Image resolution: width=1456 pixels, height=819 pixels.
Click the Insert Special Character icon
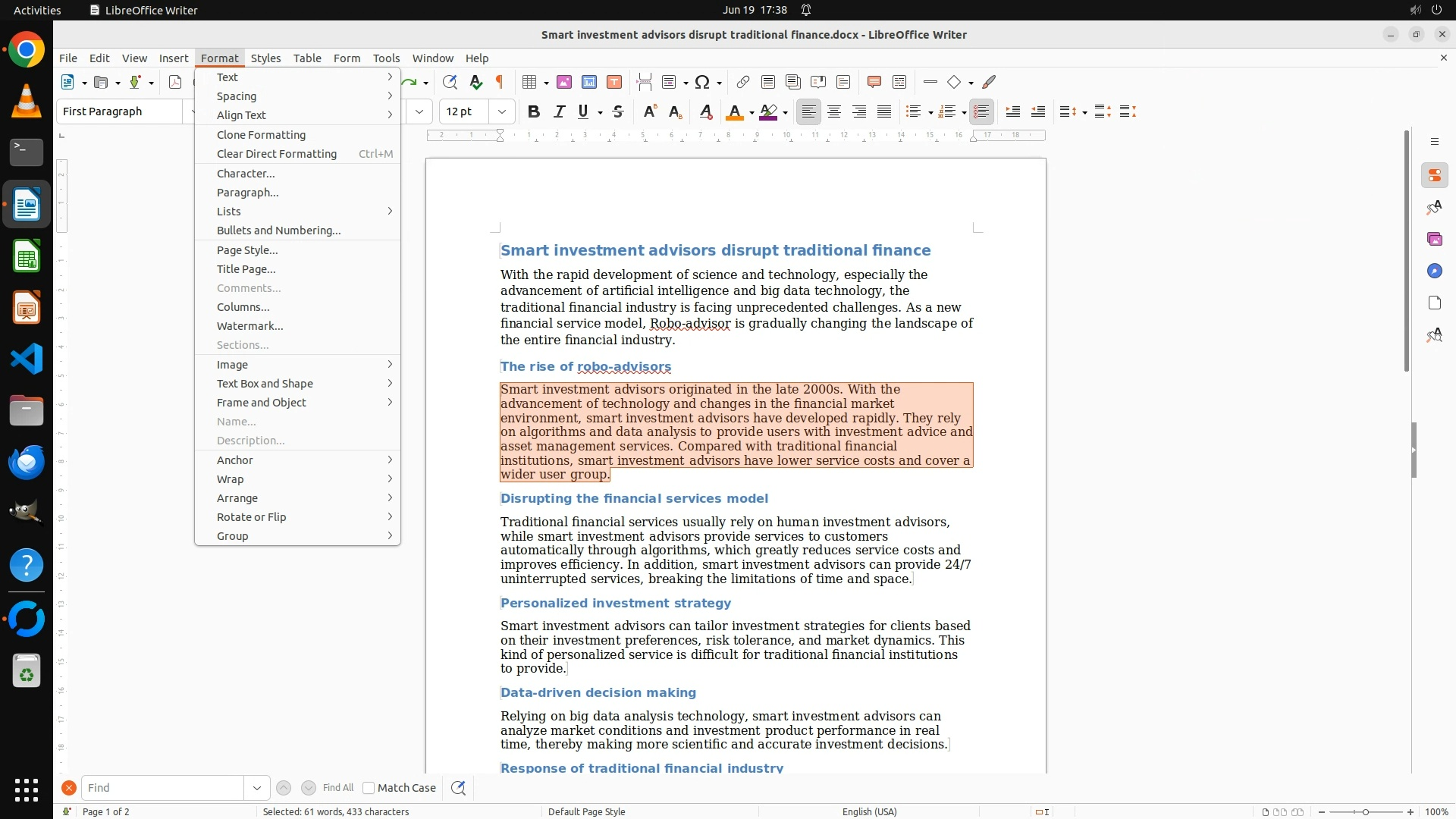click(702, 82)
